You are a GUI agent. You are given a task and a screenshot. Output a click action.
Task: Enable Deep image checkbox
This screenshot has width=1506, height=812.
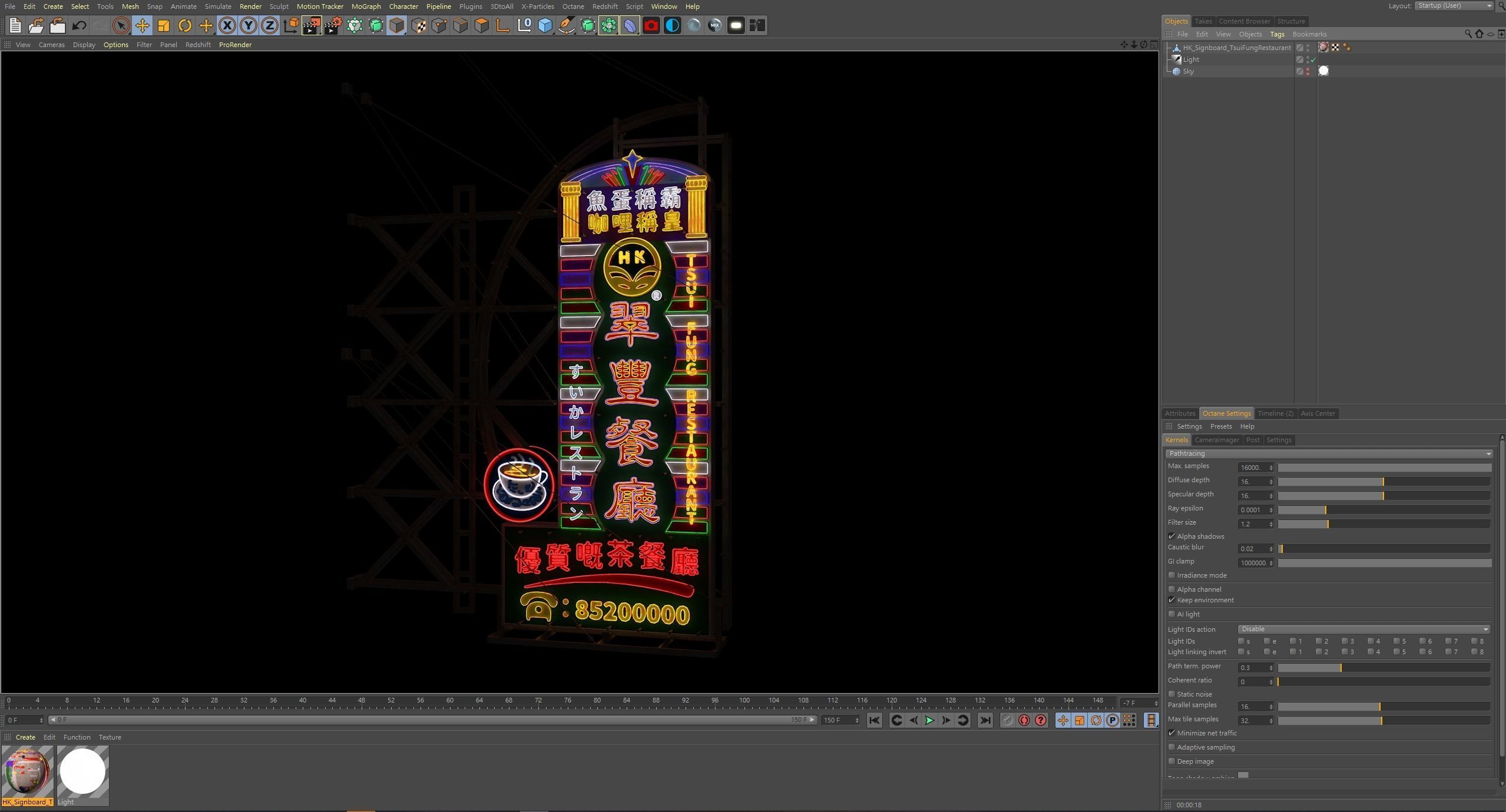point(1171,761)
